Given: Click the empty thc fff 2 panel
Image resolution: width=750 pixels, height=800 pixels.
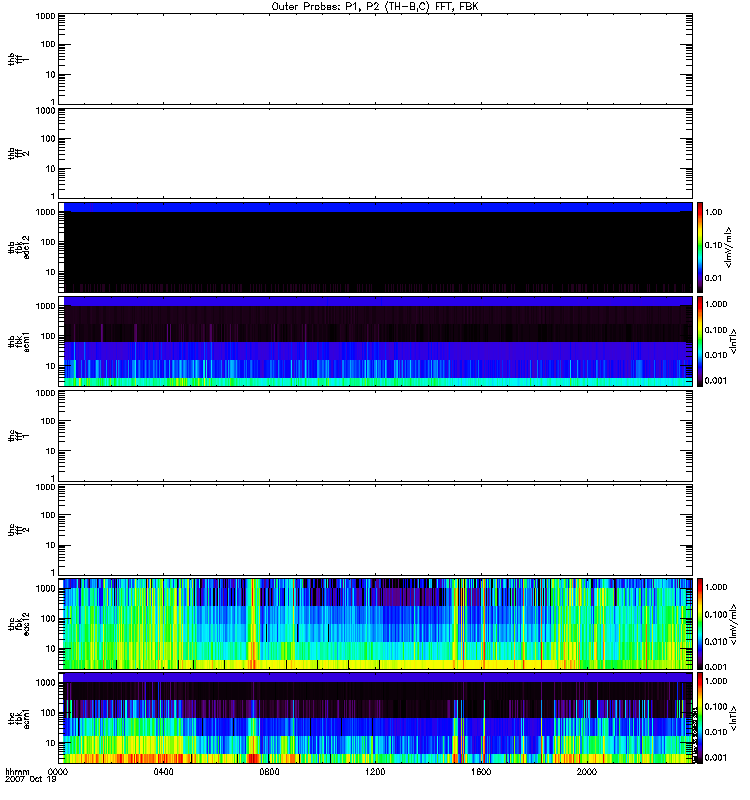Looking at the screenshot, I should pos(375,529).
